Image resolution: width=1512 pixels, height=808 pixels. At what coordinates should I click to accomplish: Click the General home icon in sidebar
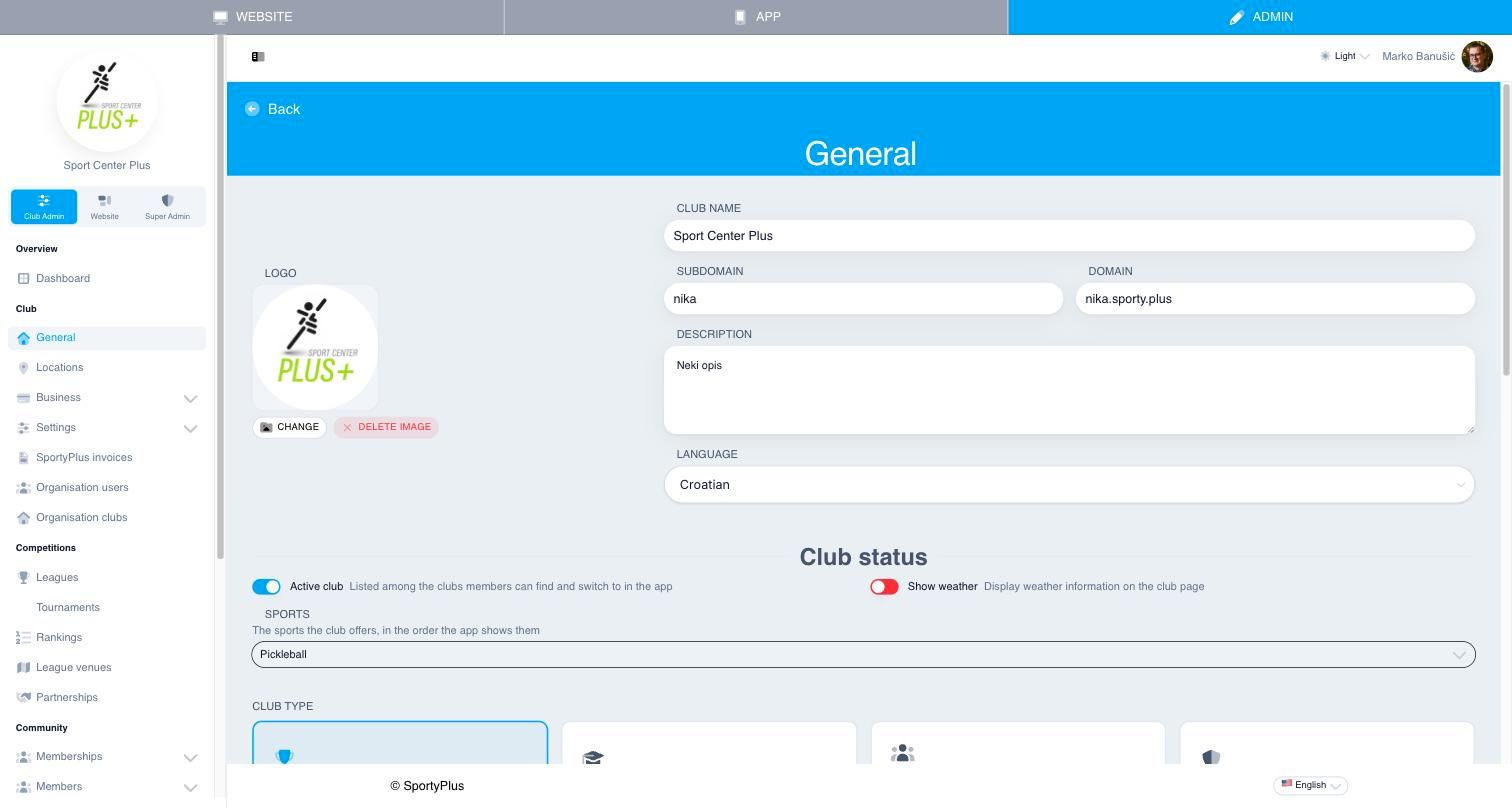(x=24, y=338)
